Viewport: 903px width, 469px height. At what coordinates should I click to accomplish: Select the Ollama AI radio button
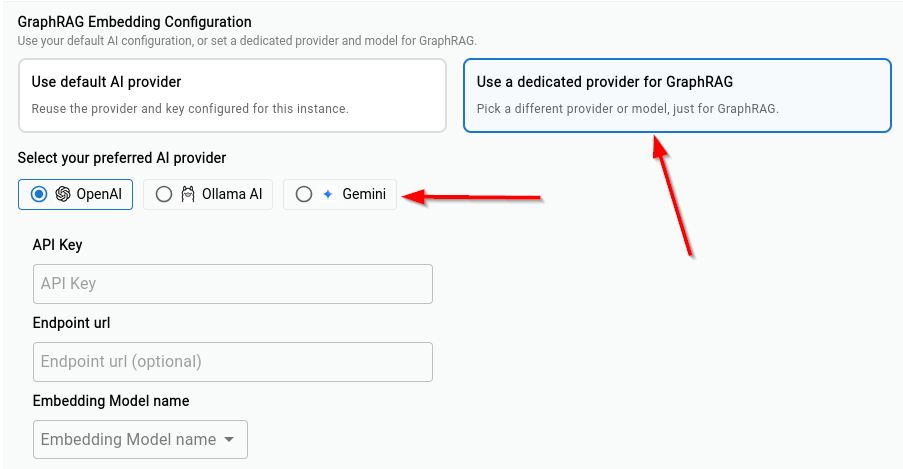[x=164, y=194]
